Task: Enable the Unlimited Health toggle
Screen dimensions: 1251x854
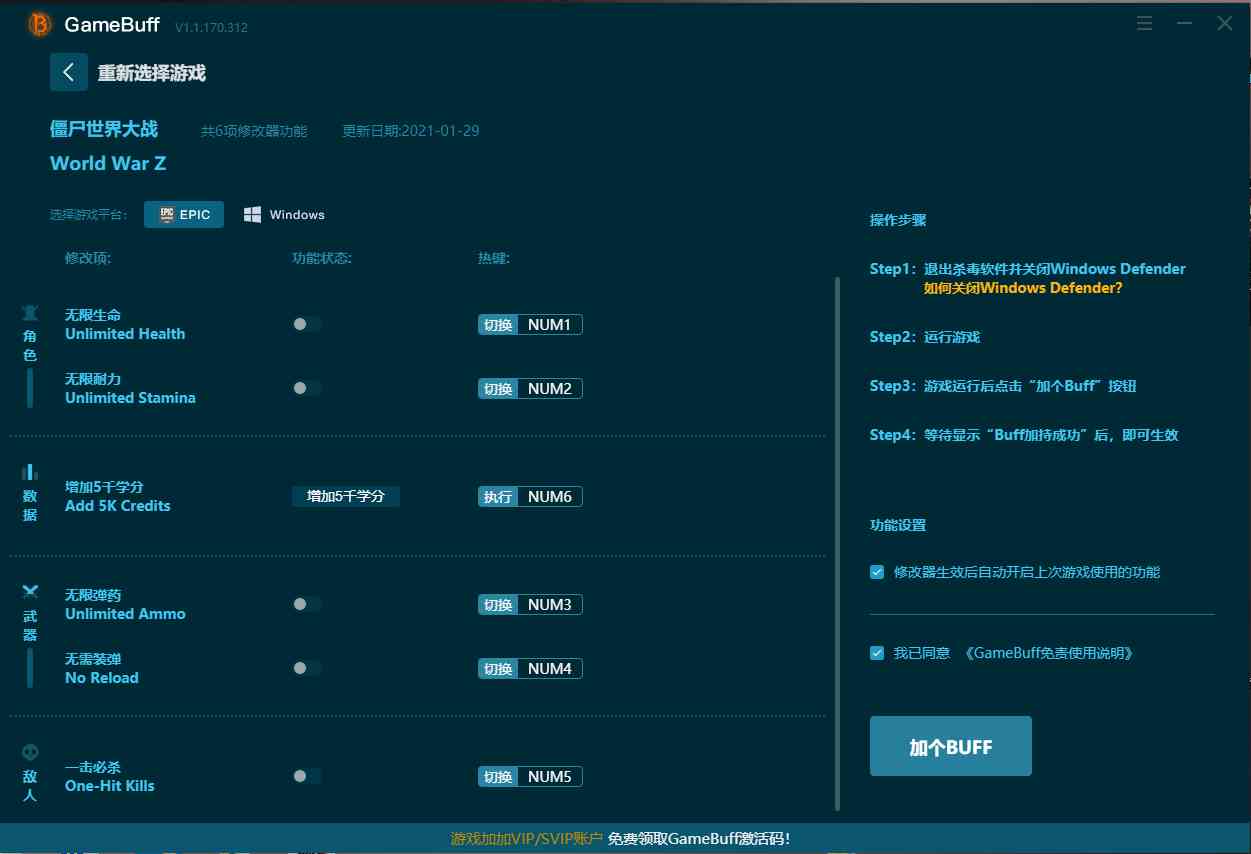Action: tap(306, 324)
